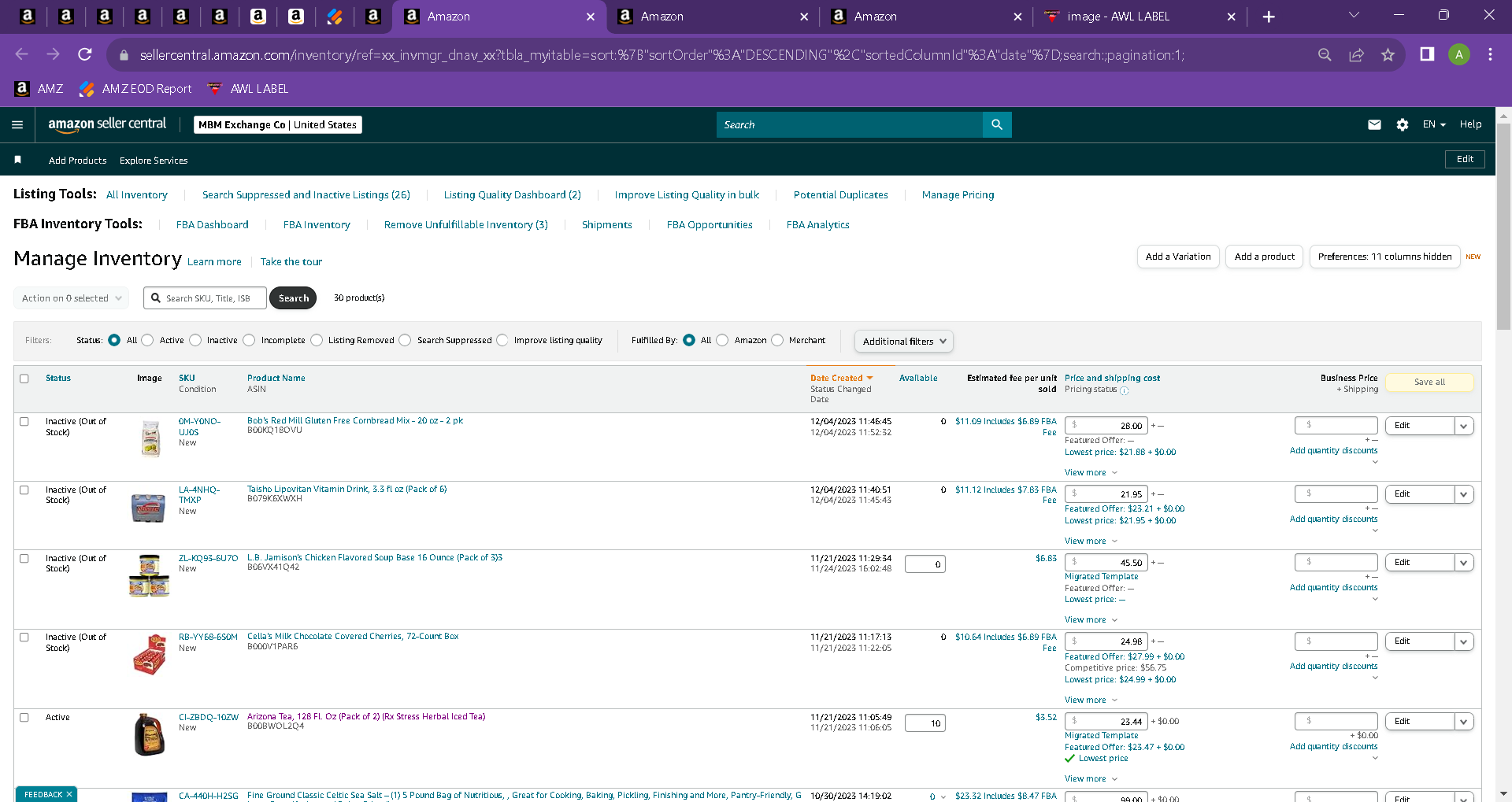Select the Arizona Tea row checkbox
The image size is (1512, 802).
[x=24, y=718]
